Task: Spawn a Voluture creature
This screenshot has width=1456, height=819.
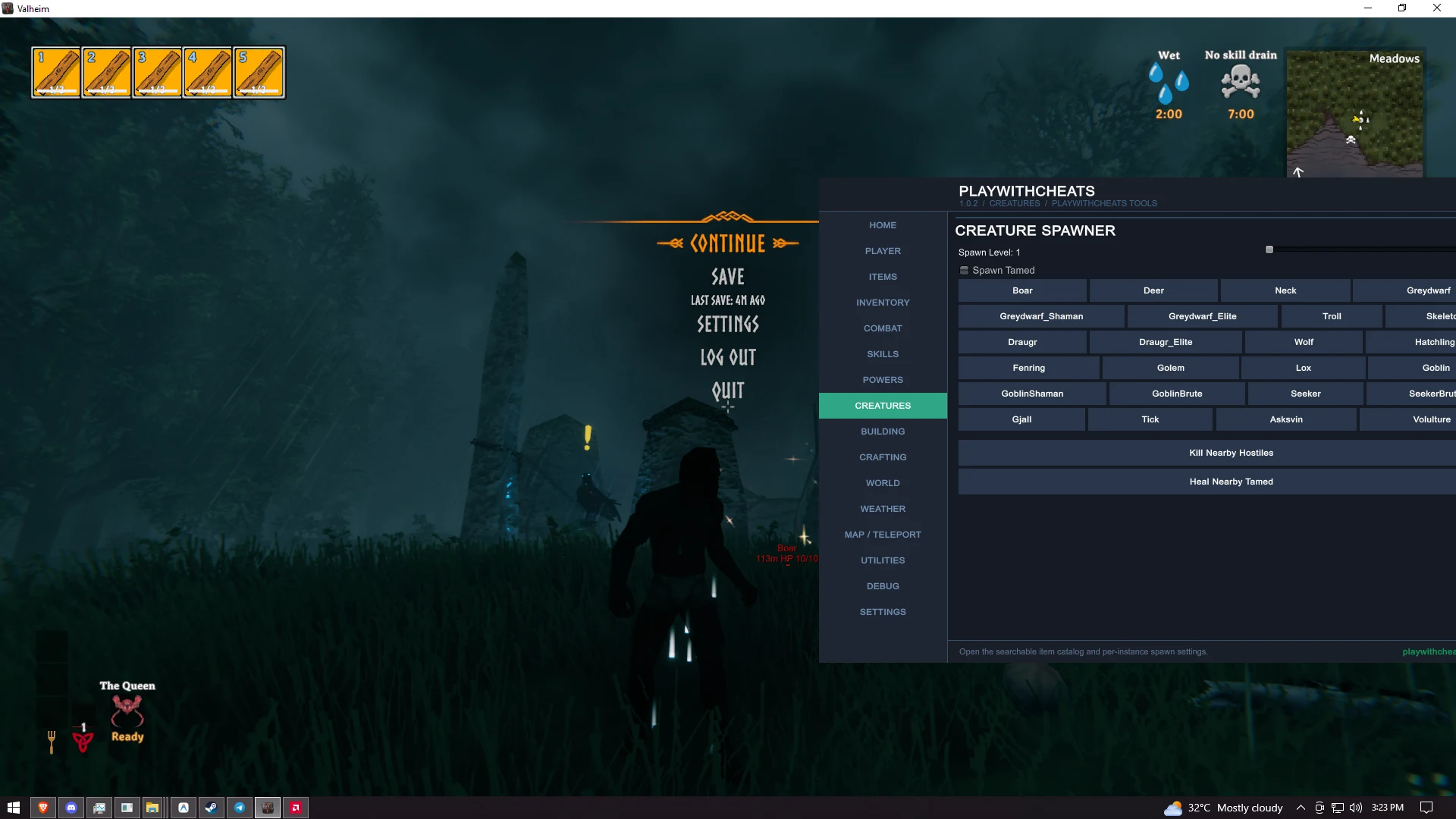Action: click(1408, 419)
